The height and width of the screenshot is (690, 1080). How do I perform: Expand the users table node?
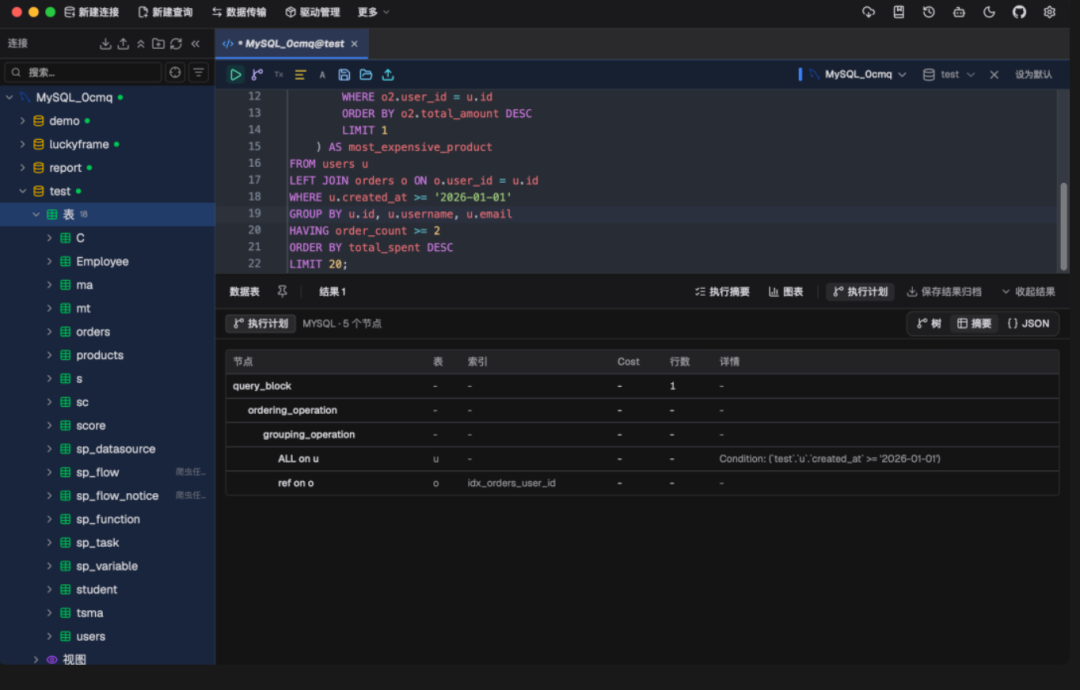(49, 636)
